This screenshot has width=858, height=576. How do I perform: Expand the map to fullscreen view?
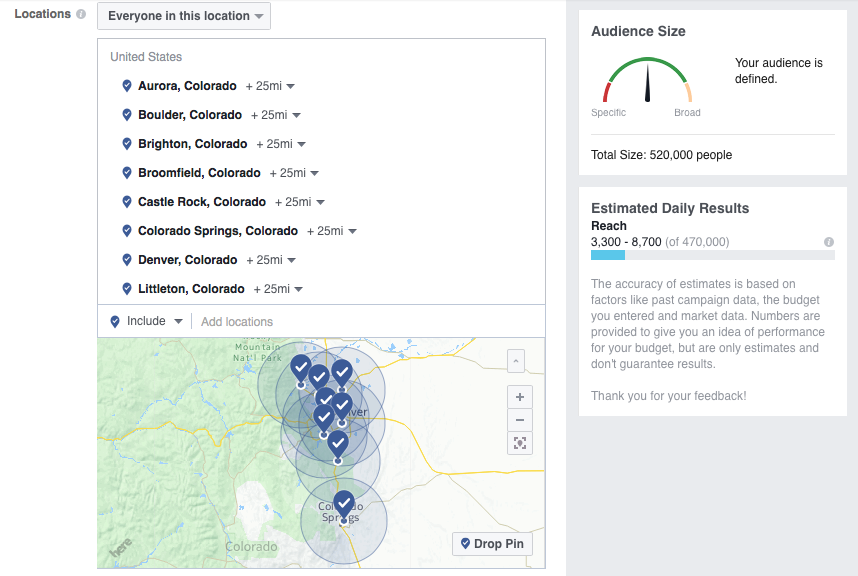[520, 443]
